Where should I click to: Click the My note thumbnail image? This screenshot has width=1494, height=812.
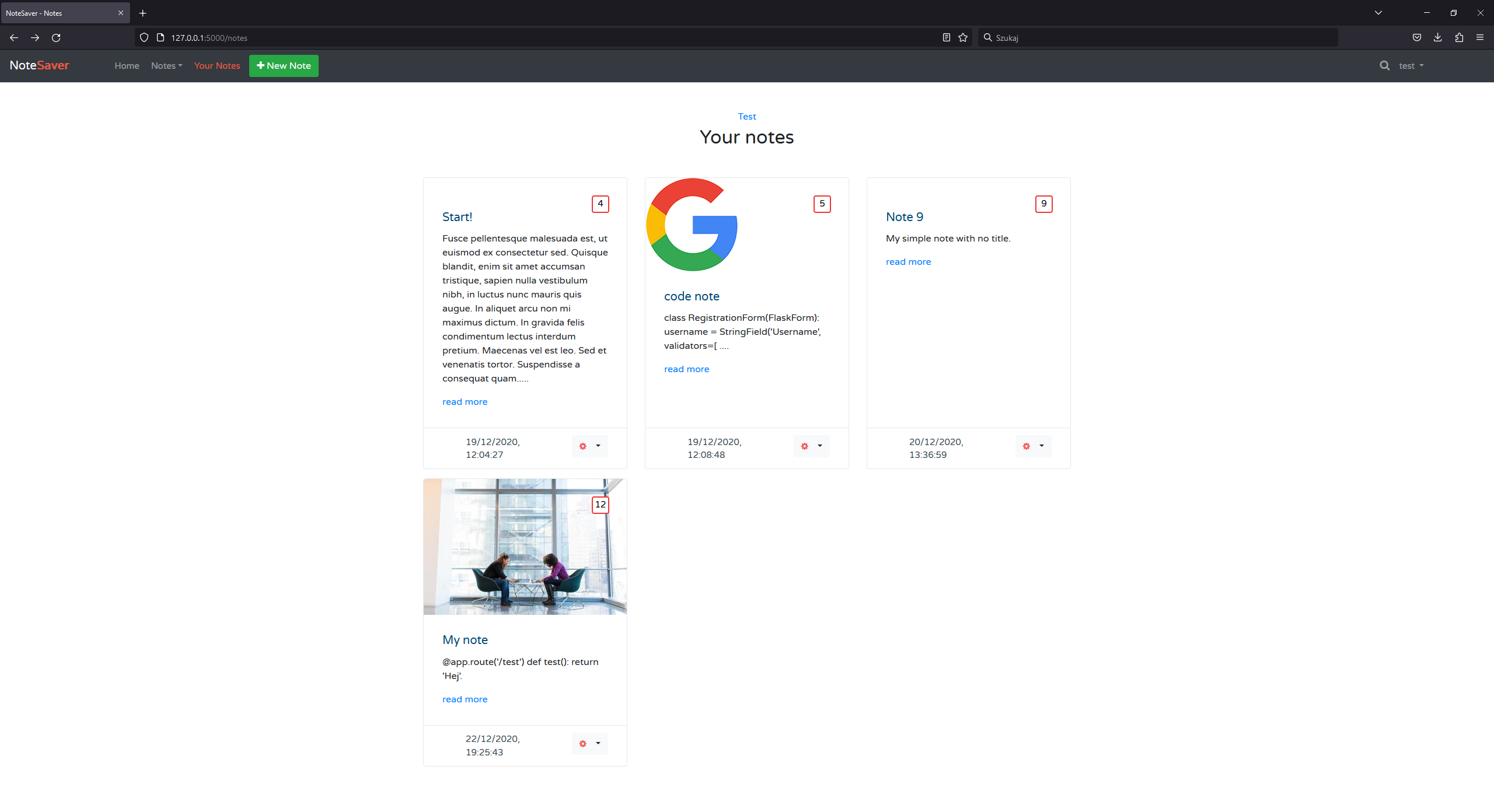pyautogui.click(x=524, y=547)
